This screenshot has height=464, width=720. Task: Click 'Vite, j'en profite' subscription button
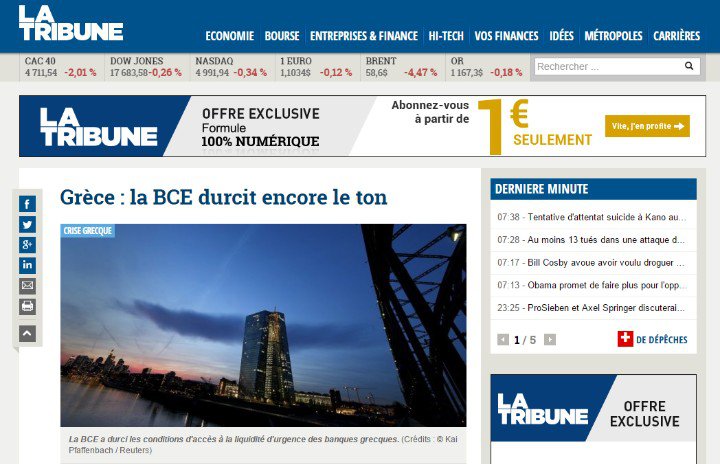click(x=647, y=126)
